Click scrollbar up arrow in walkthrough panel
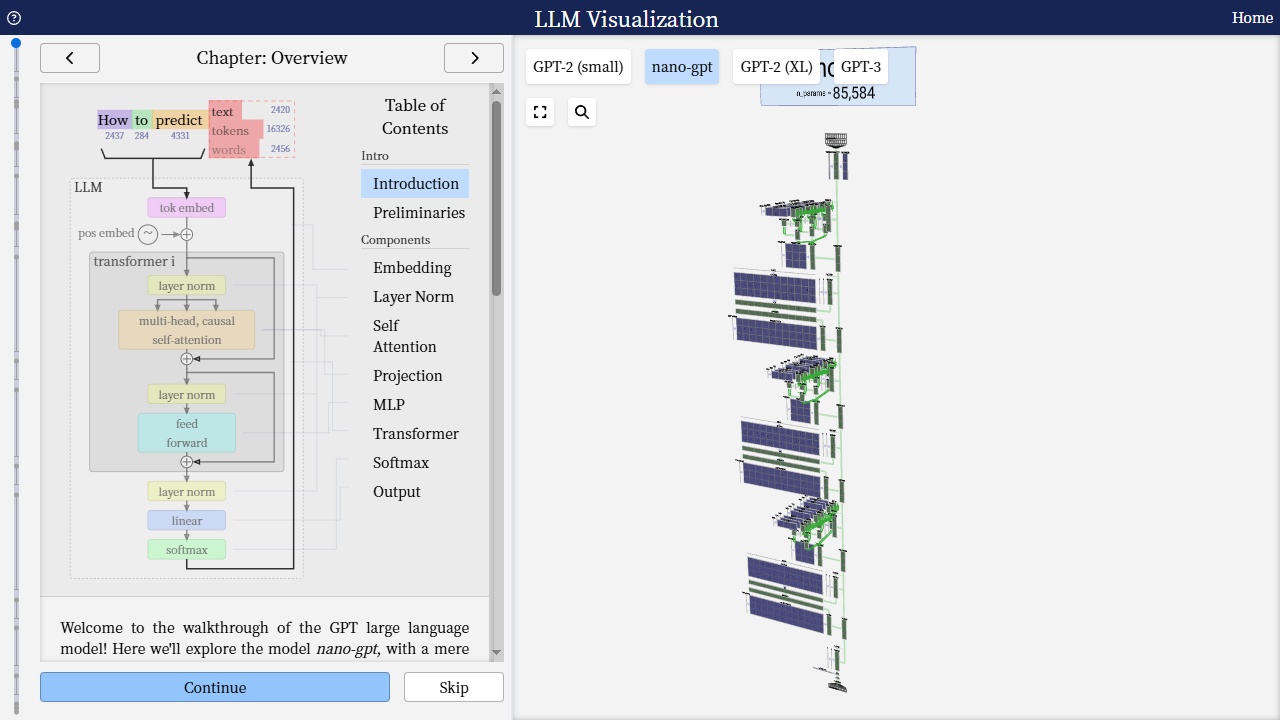The width and height of the screenshot is (1280, 720). click(x=496, y=91)
